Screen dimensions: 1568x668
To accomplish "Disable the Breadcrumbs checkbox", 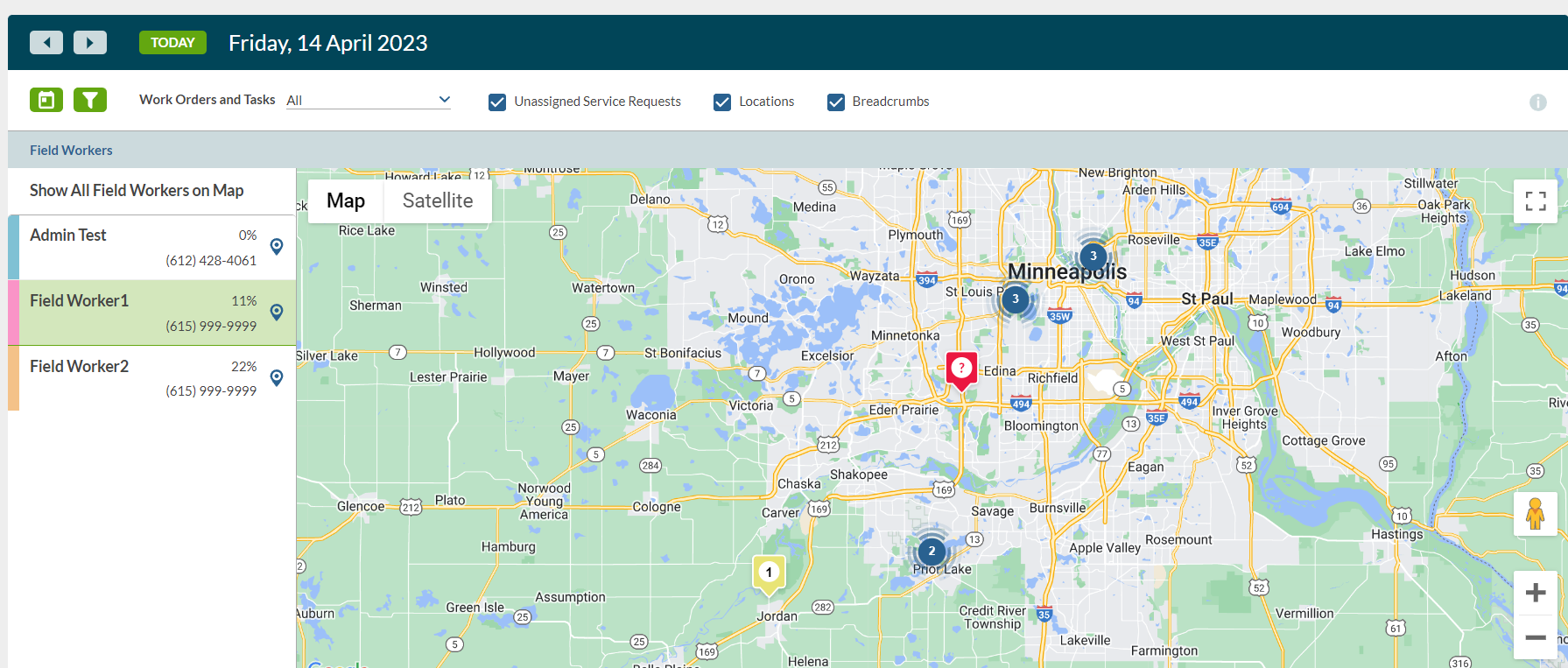I will (836, 102).
